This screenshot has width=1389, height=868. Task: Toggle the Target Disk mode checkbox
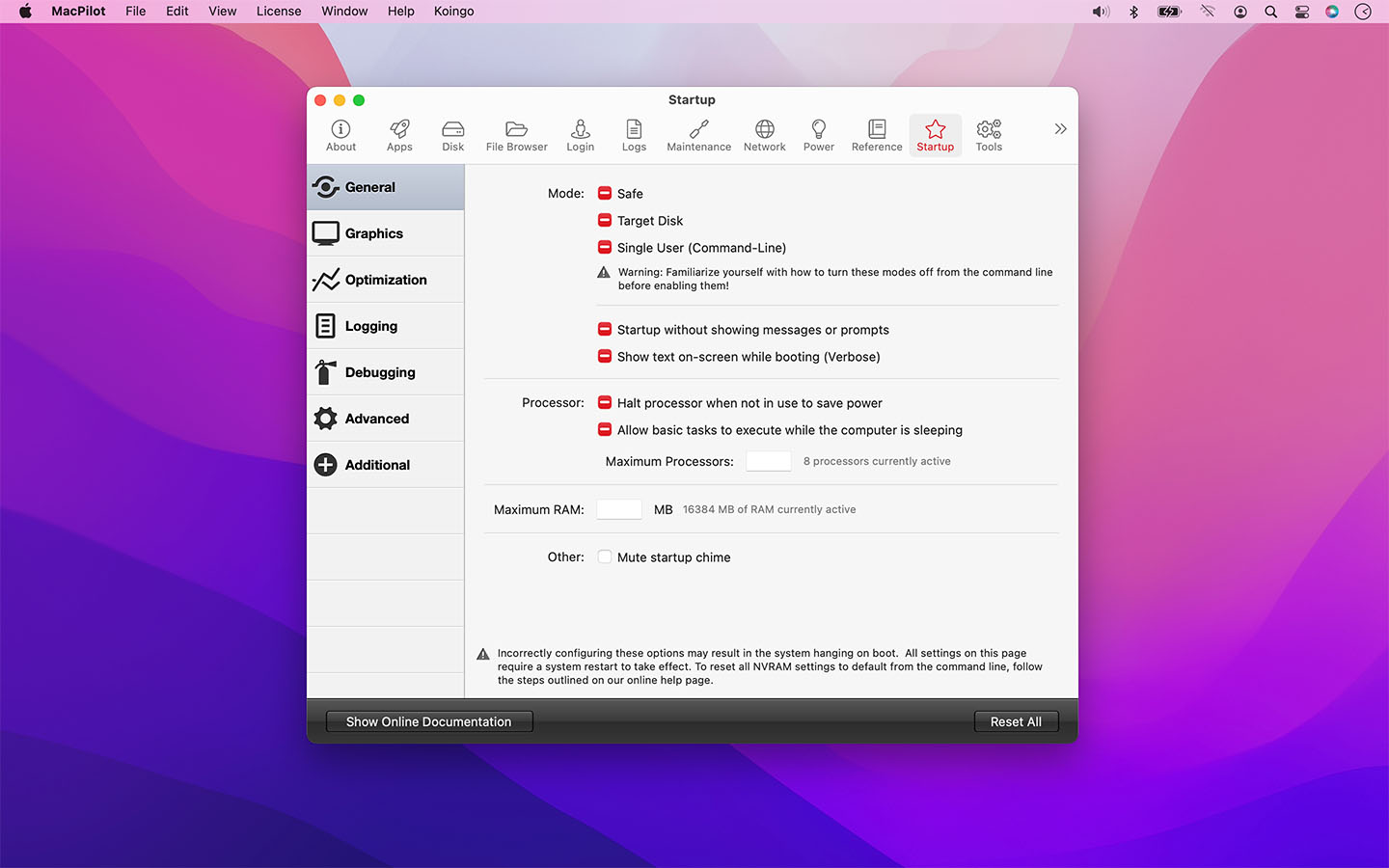(x=605, y=221)
